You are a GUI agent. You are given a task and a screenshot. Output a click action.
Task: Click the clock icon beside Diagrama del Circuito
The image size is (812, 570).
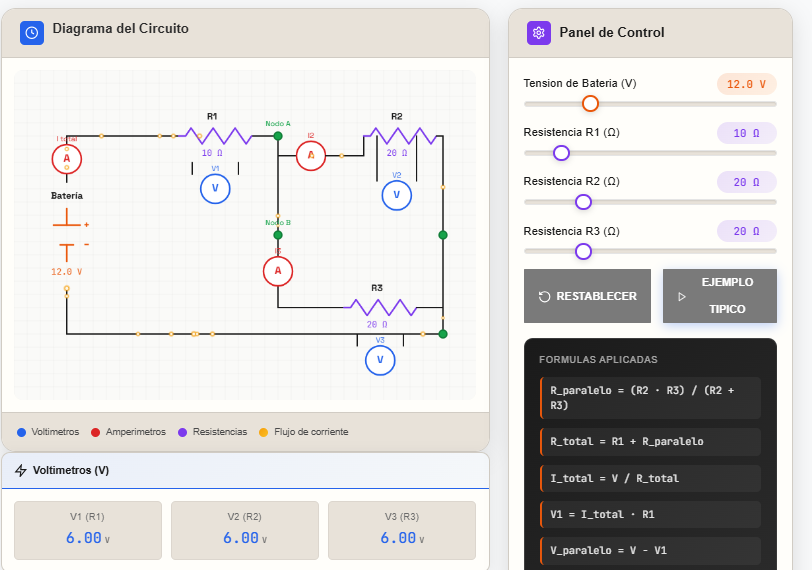(32, 32)
